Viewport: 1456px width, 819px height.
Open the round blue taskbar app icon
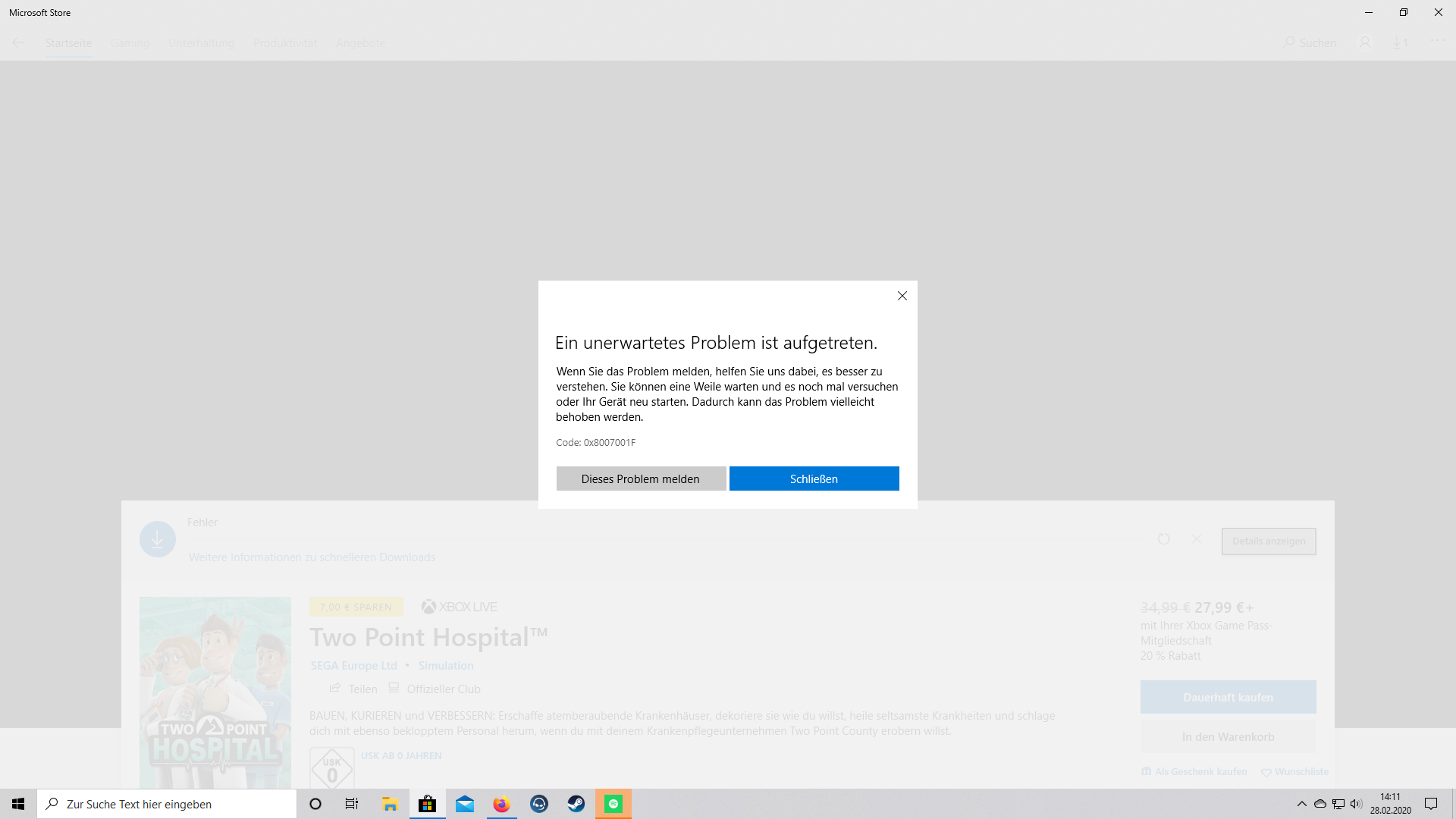[539, 804]
